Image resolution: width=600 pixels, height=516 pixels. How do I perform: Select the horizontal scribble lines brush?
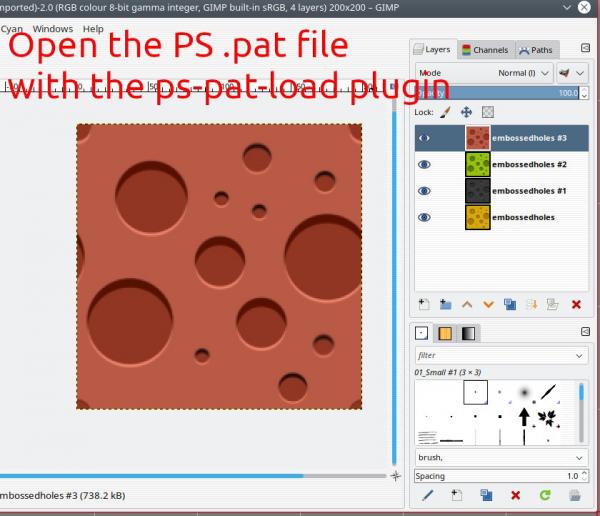427,438
